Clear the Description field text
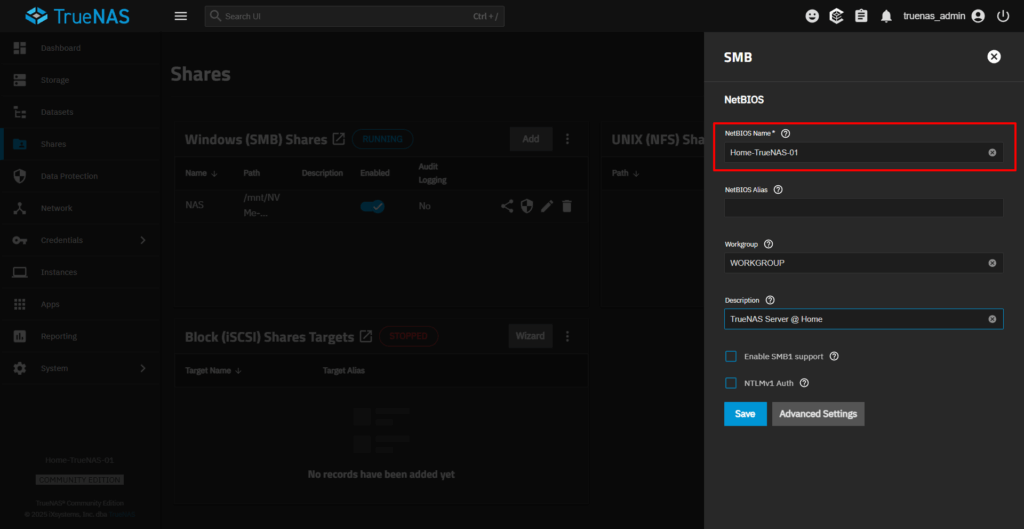The height and width of the screenshot is (529, 1024). pyautogui.click(x=992, y=319)
